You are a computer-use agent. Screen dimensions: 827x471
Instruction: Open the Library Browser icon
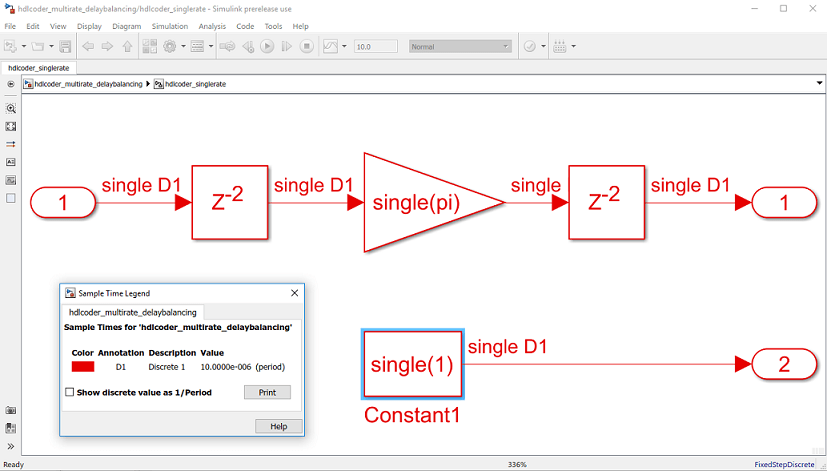click(x=150, y=47)
